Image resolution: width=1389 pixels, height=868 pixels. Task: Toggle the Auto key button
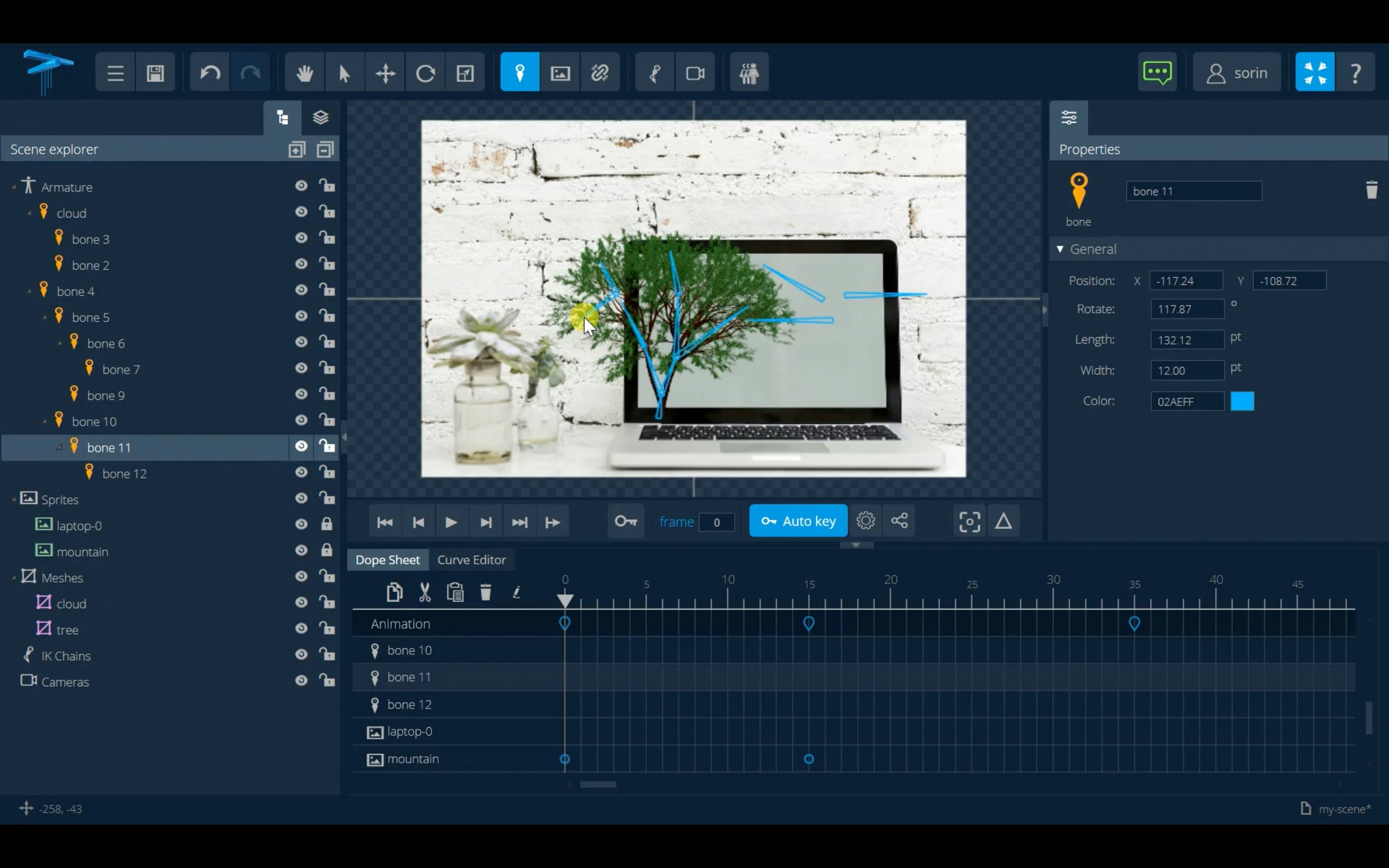[x=798, y=521]
